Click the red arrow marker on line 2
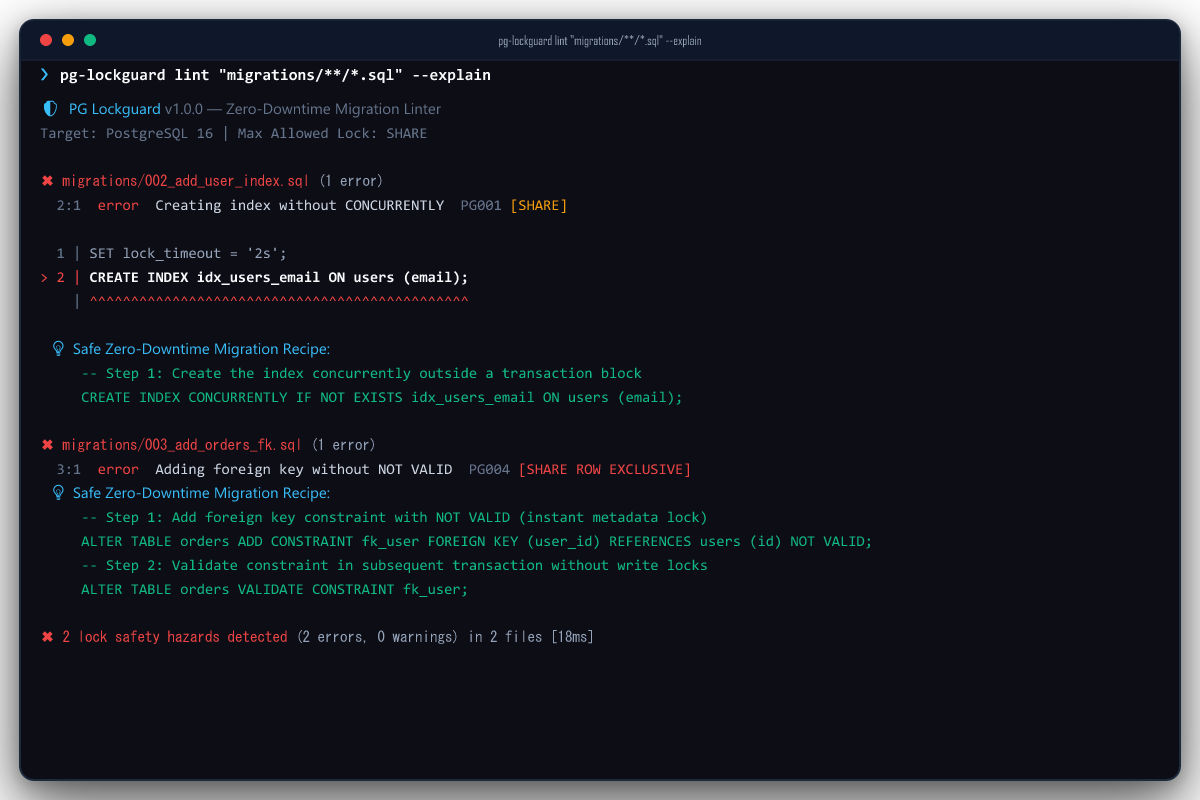This screenshot has height=800, width=1200. tap(45, 277)
